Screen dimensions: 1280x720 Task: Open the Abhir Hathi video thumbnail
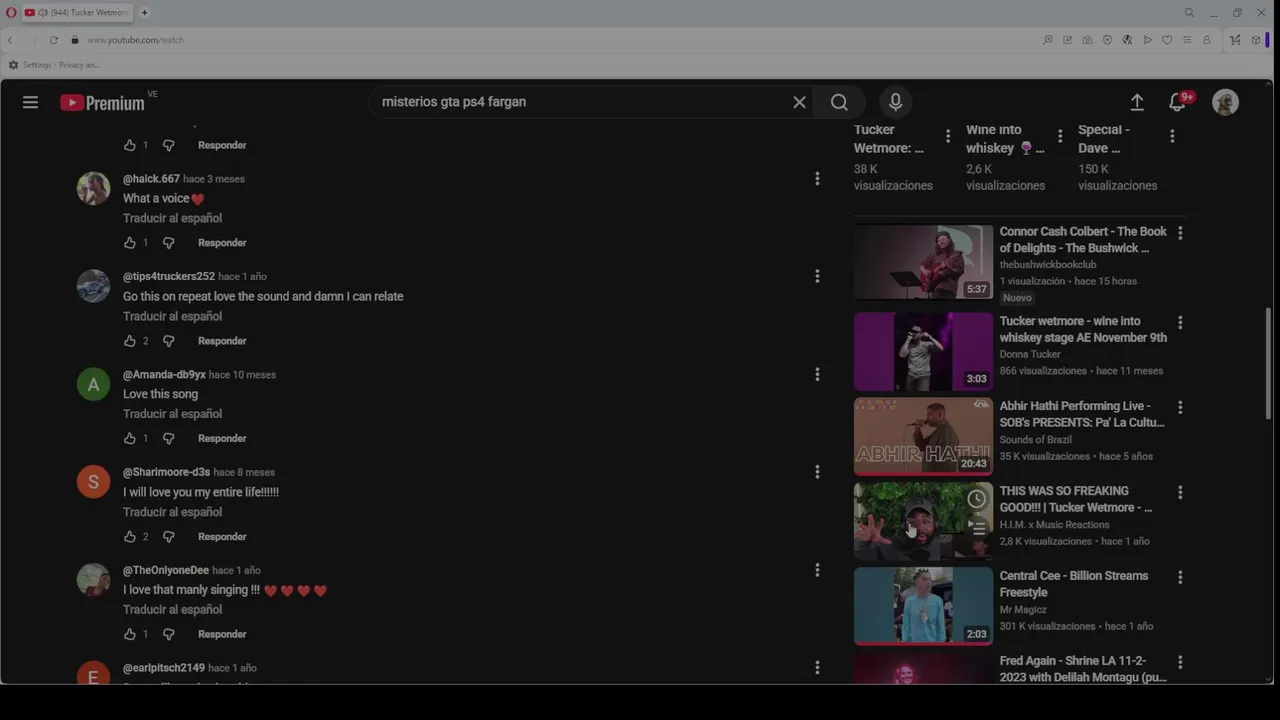point(923,436)
